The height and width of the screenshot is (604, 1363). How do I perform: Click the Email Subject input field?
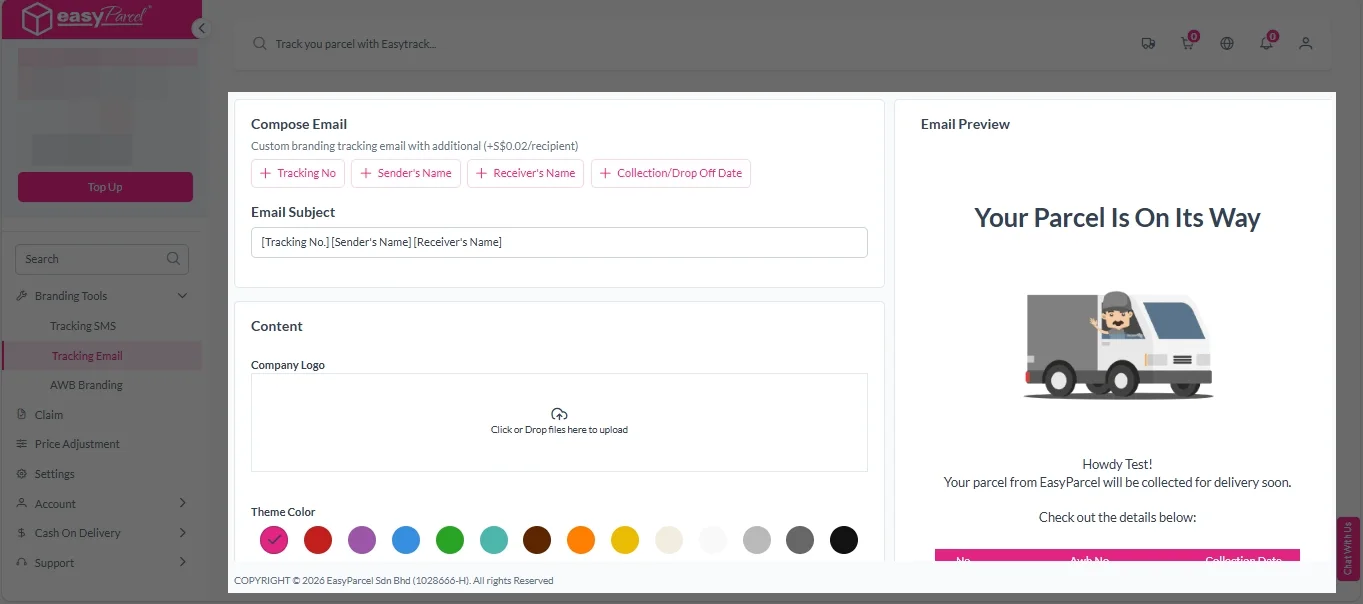(x=559, y=243)
